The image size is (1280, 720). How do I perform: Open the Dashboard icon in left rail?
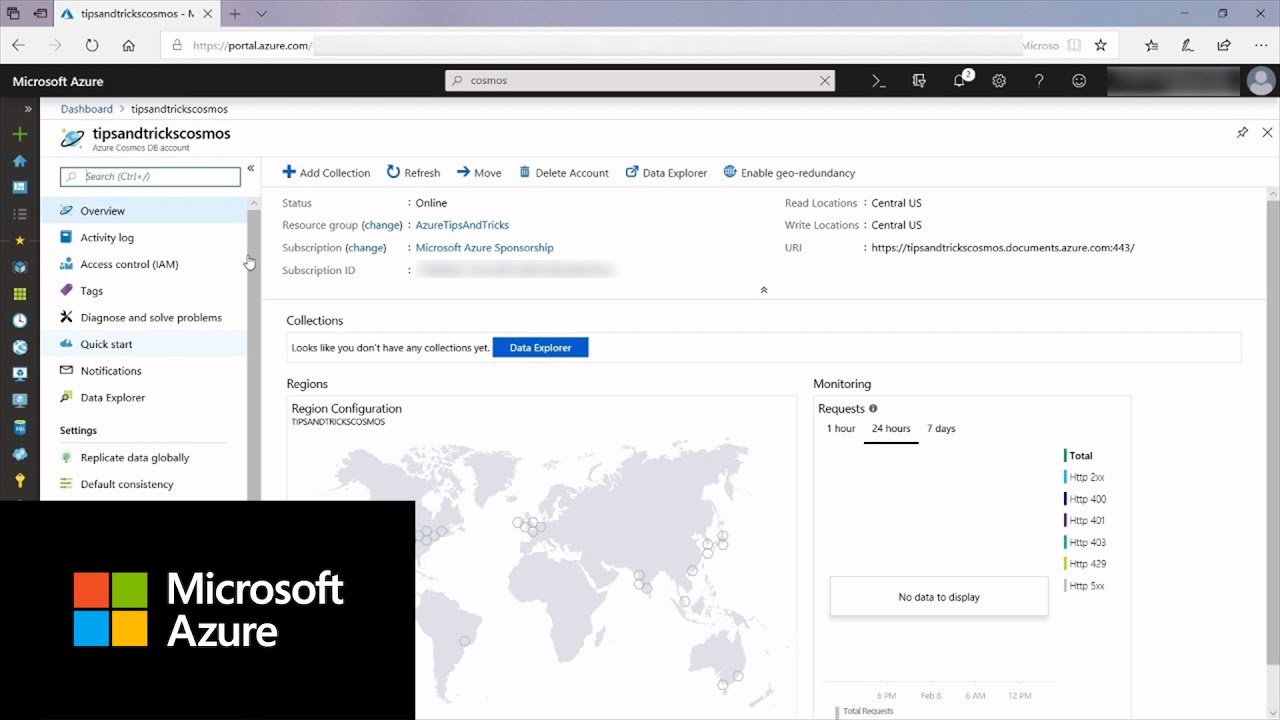tap(19, 187)
